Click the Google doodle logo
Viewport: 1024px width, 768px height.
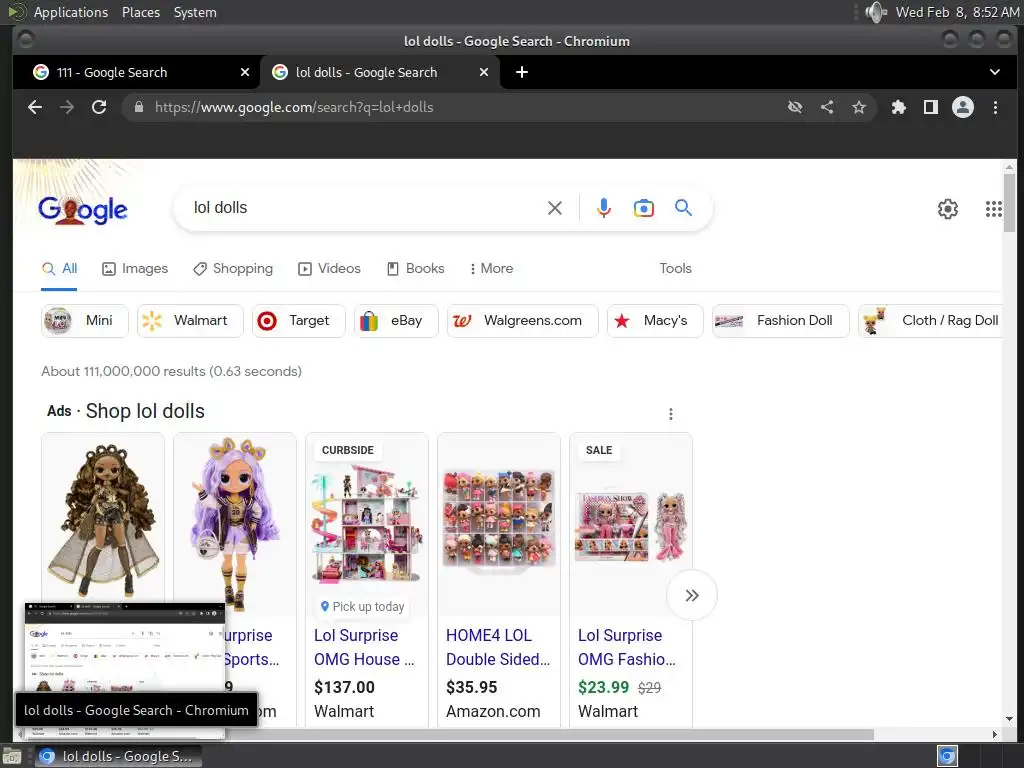pos(83,210)
